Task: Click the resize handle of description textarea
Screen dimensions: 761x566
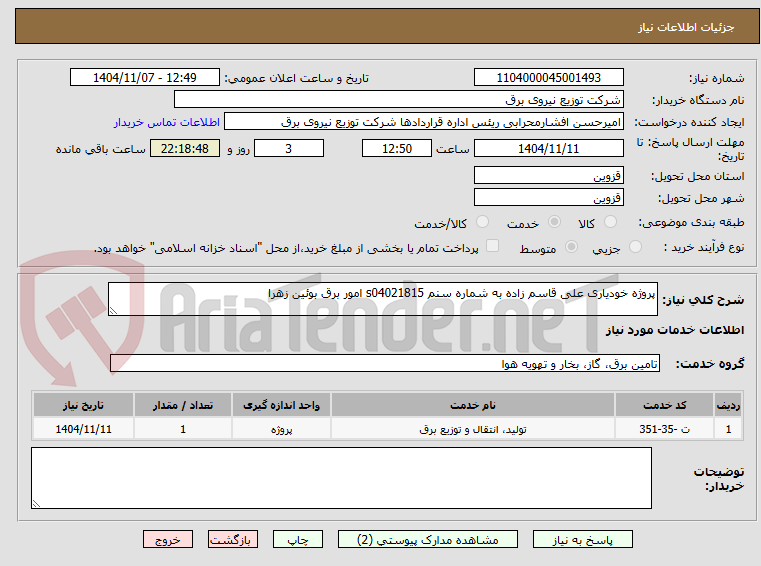Action: pyautogui.click(x=113, y=311)
